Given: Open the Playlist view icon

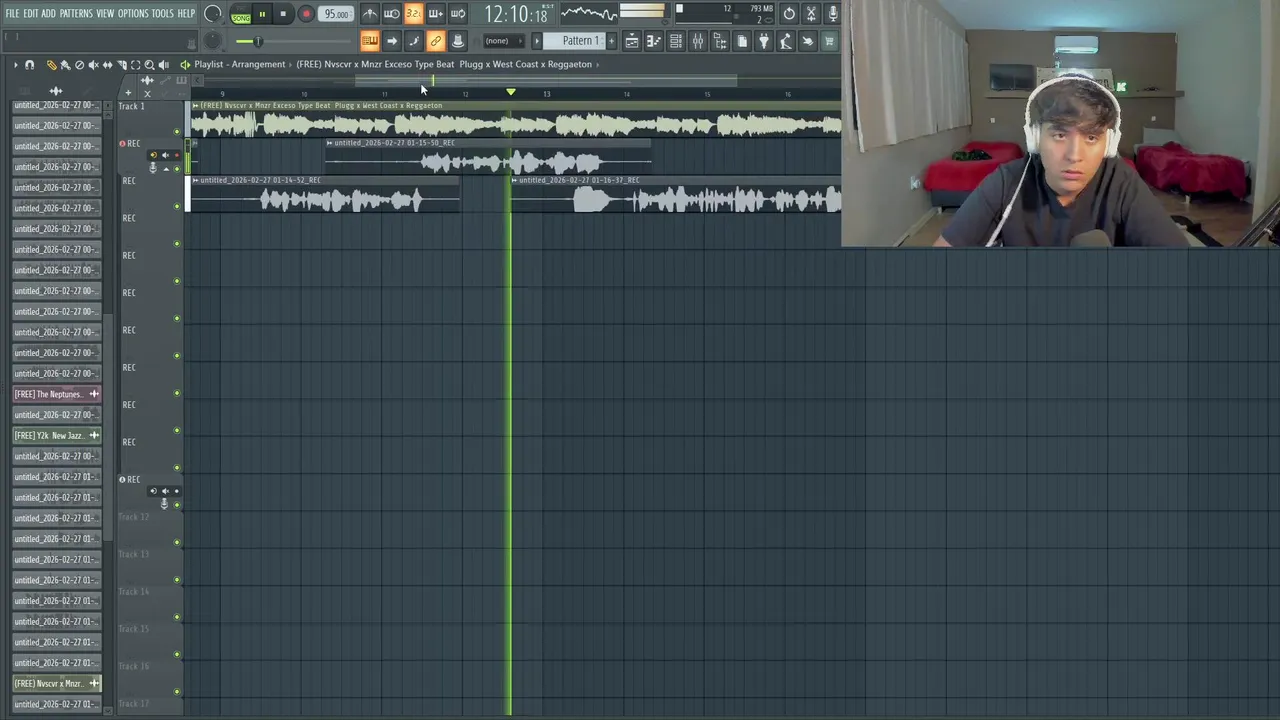Looking at the screenshot, I should click(632, 41).
